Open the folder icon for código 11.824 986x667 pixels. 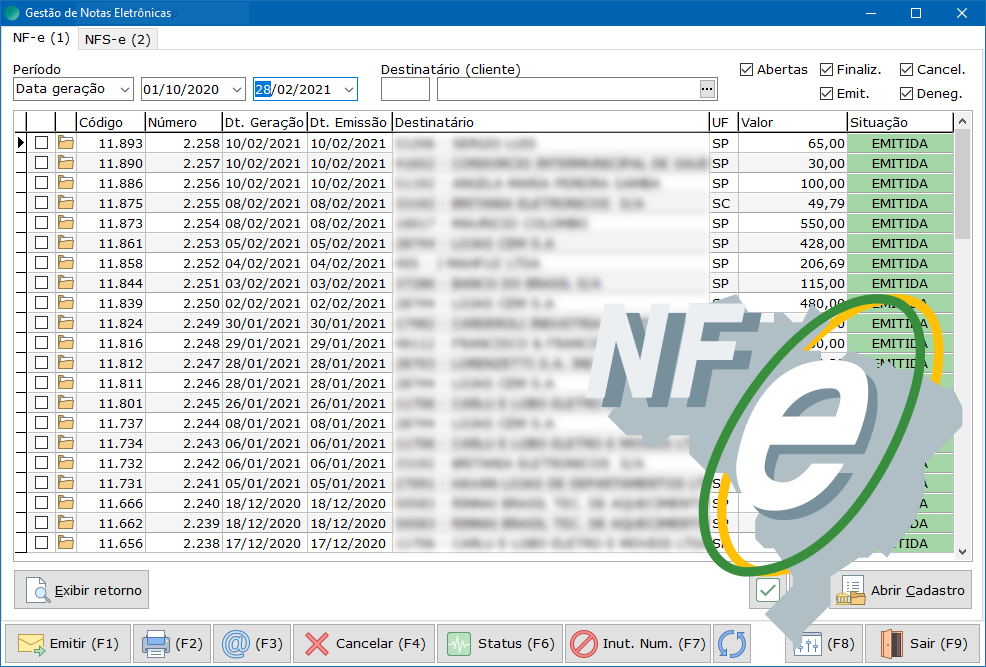pyautogui.click(x=66, y=323)
